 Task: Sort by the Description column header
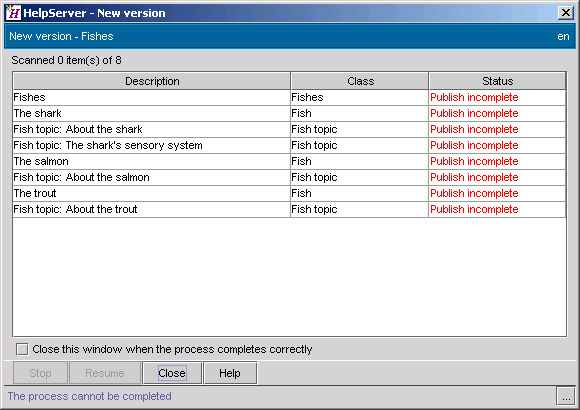click(x=152, y=81)
